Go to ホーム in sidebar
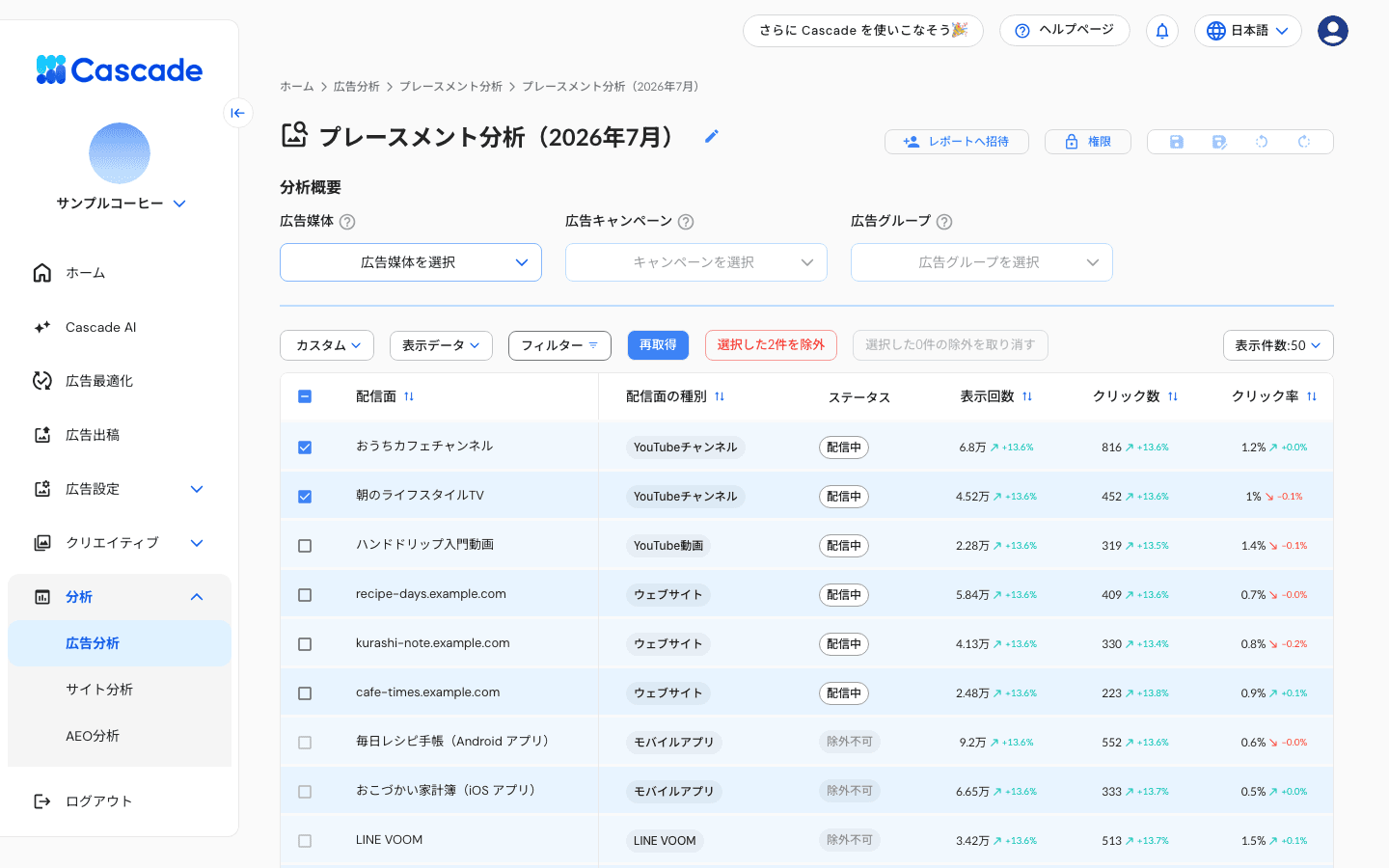Viewport: 1389px width, 868px height. coord(120,273)
